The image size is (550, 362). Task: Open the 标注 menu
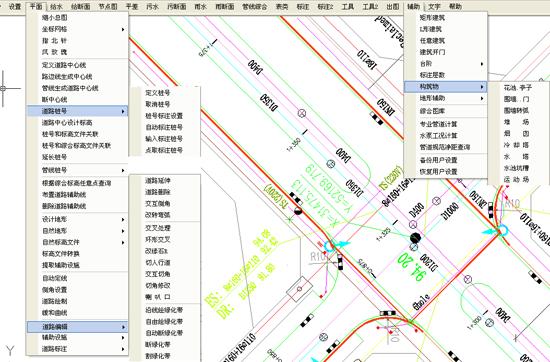point(303,6)
